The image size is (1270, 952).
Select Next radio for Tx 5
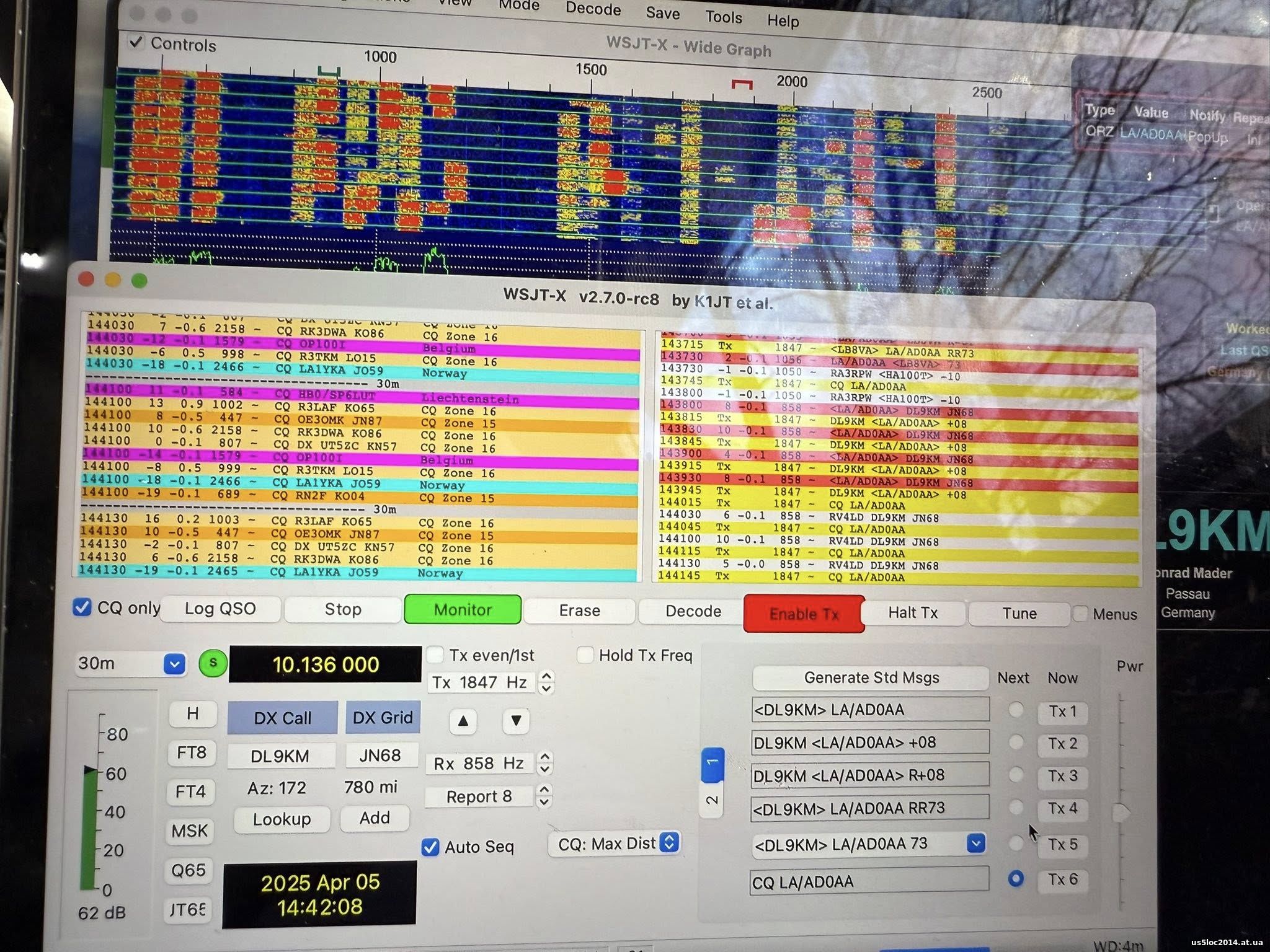click(x=1016, y=843)
